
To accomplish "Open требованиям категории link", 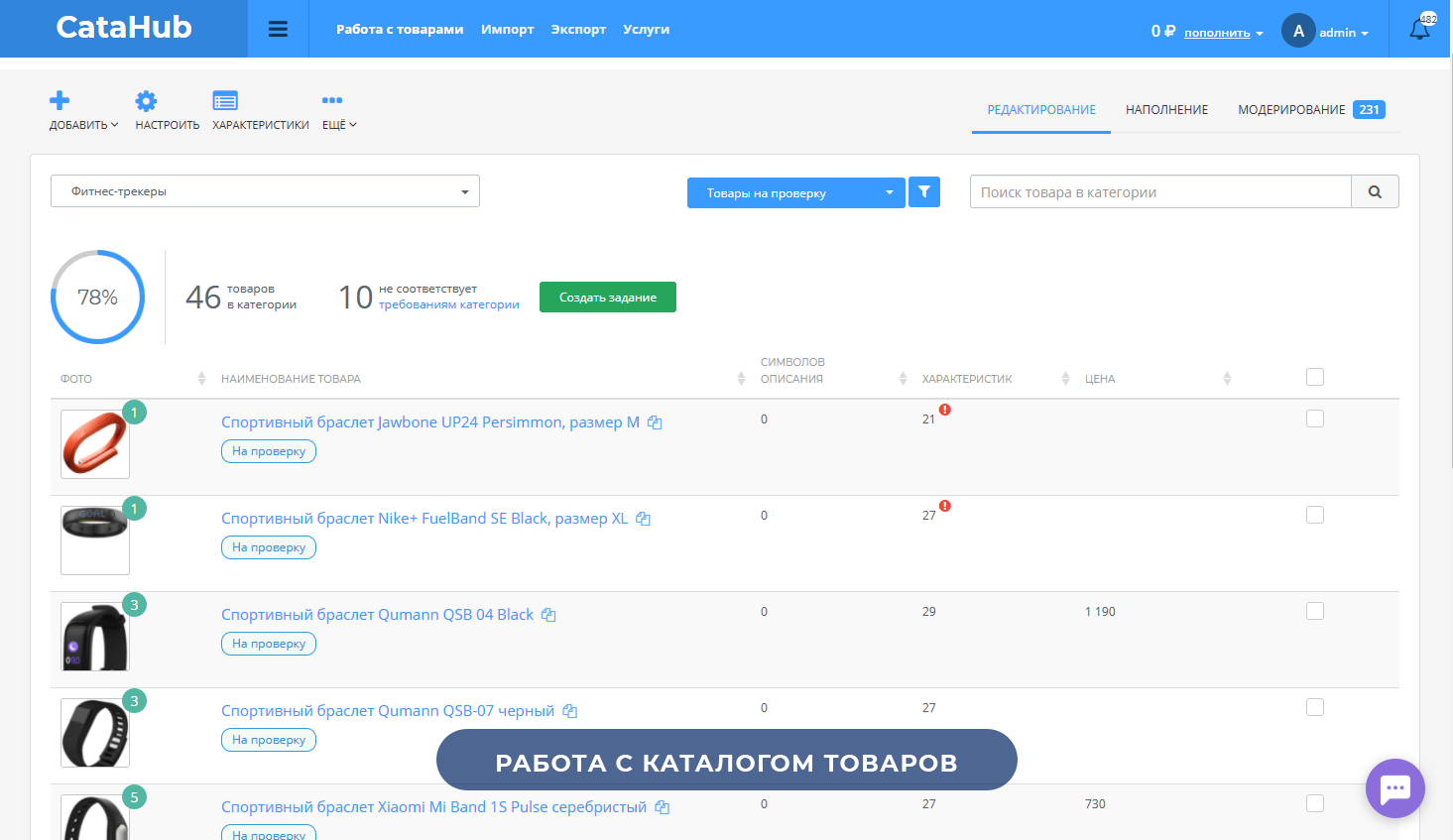I will pyautogui.click(x=449, y=304).
